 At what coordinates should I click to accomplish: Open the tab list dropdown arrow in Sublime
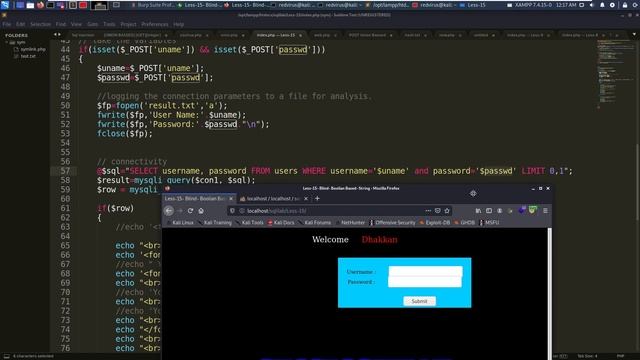634,35
